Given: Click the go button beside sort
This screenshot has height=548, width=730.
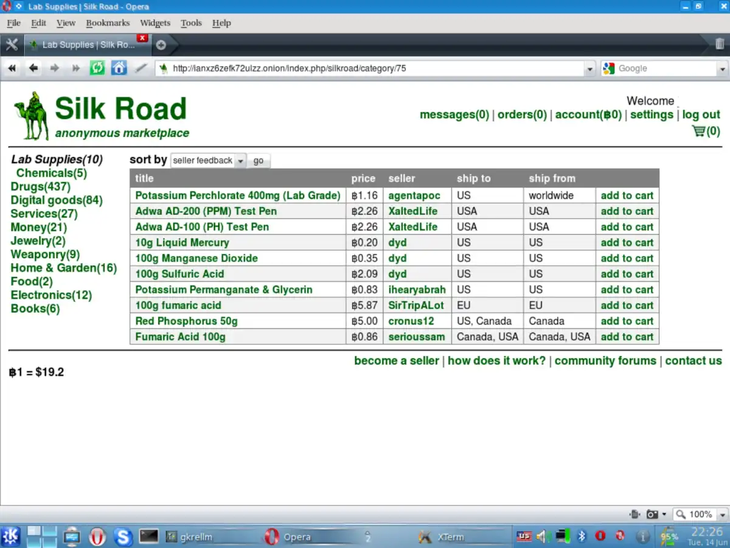Looking at the screenshot, I should 258,160.
